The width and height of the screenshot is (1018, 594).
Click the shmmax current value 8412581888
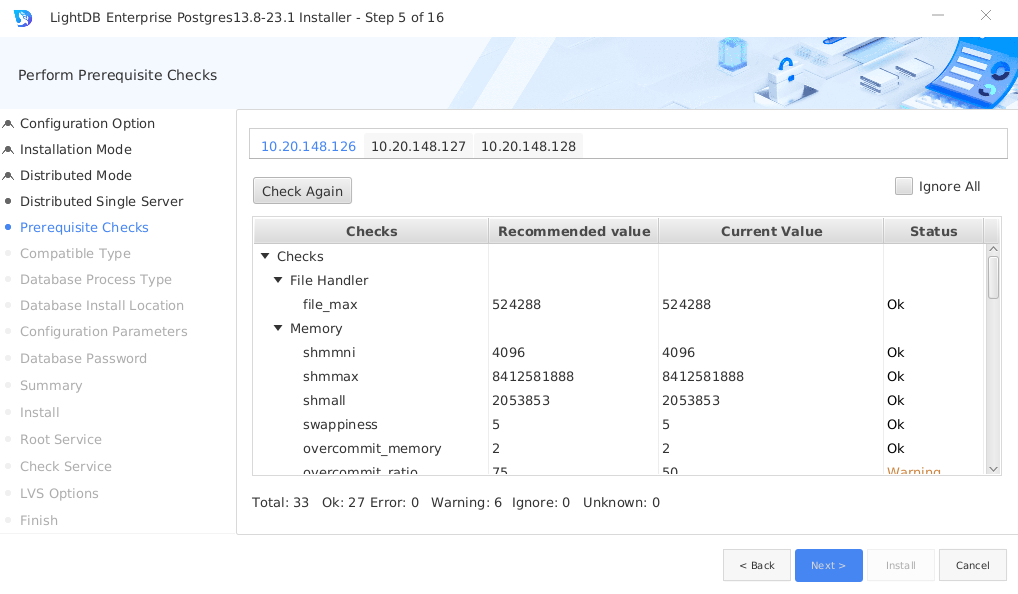(702, 376)
